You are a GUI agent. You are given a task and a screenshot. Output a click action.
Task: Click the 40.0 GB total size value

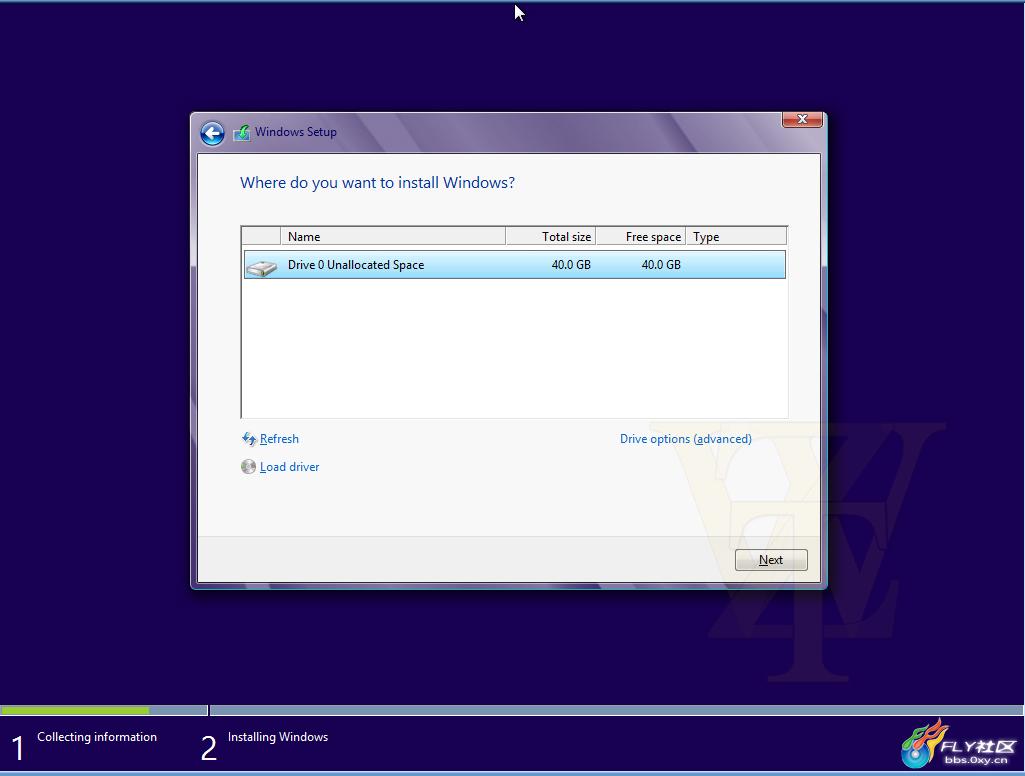point(571,265)
